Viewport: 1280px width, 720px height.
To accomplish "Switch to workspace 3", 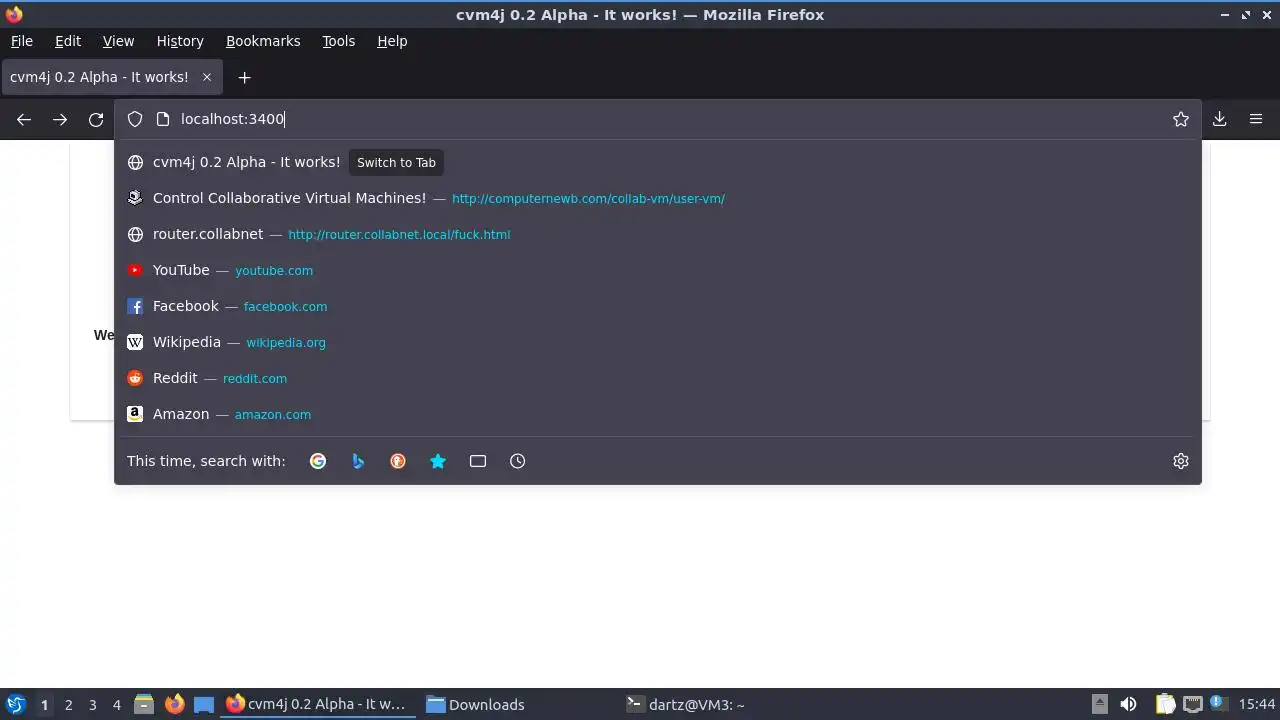I will click(x=92, y=704).
